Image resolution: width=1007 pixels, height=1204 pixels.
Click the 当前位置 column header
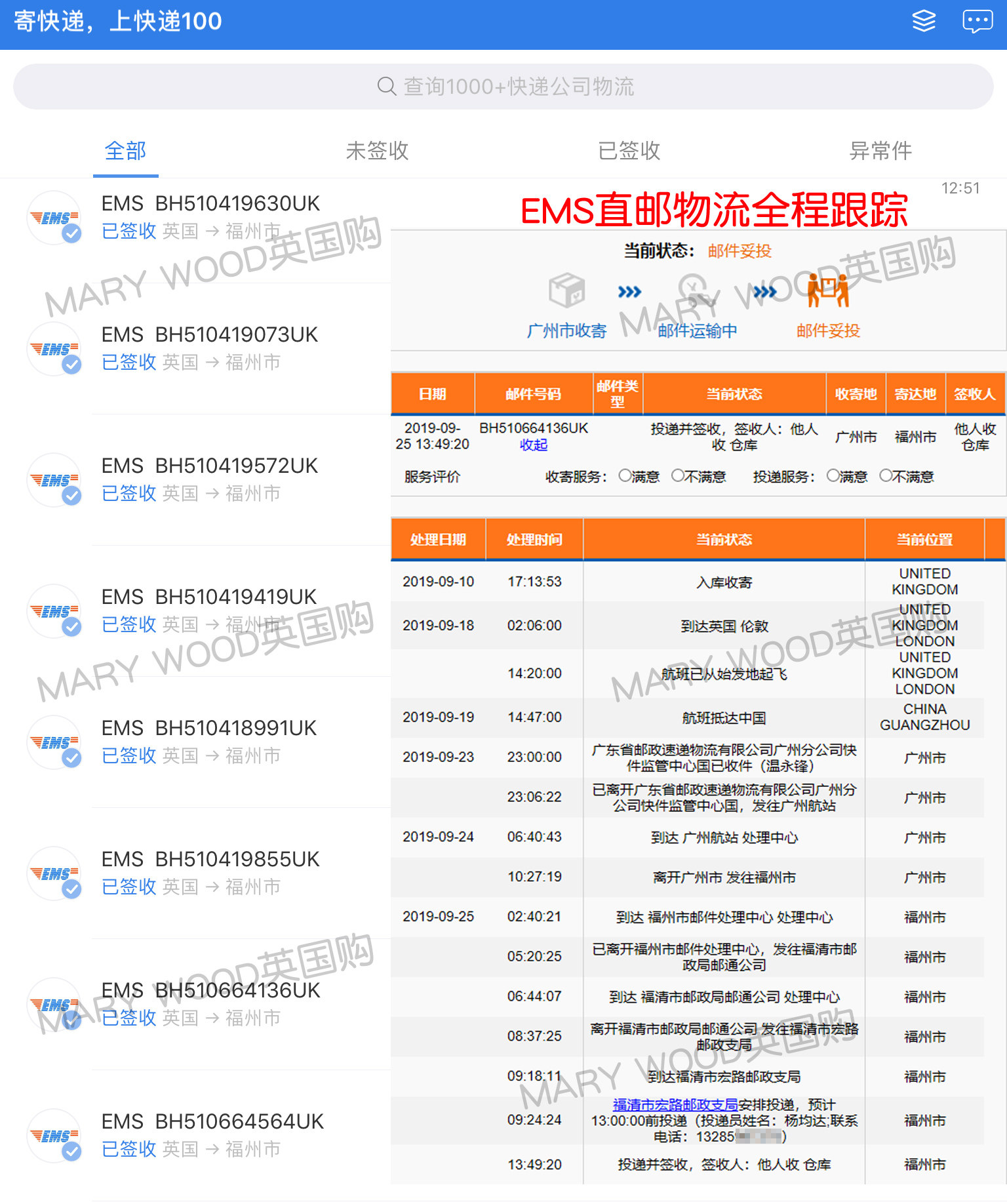pos(924,539)
